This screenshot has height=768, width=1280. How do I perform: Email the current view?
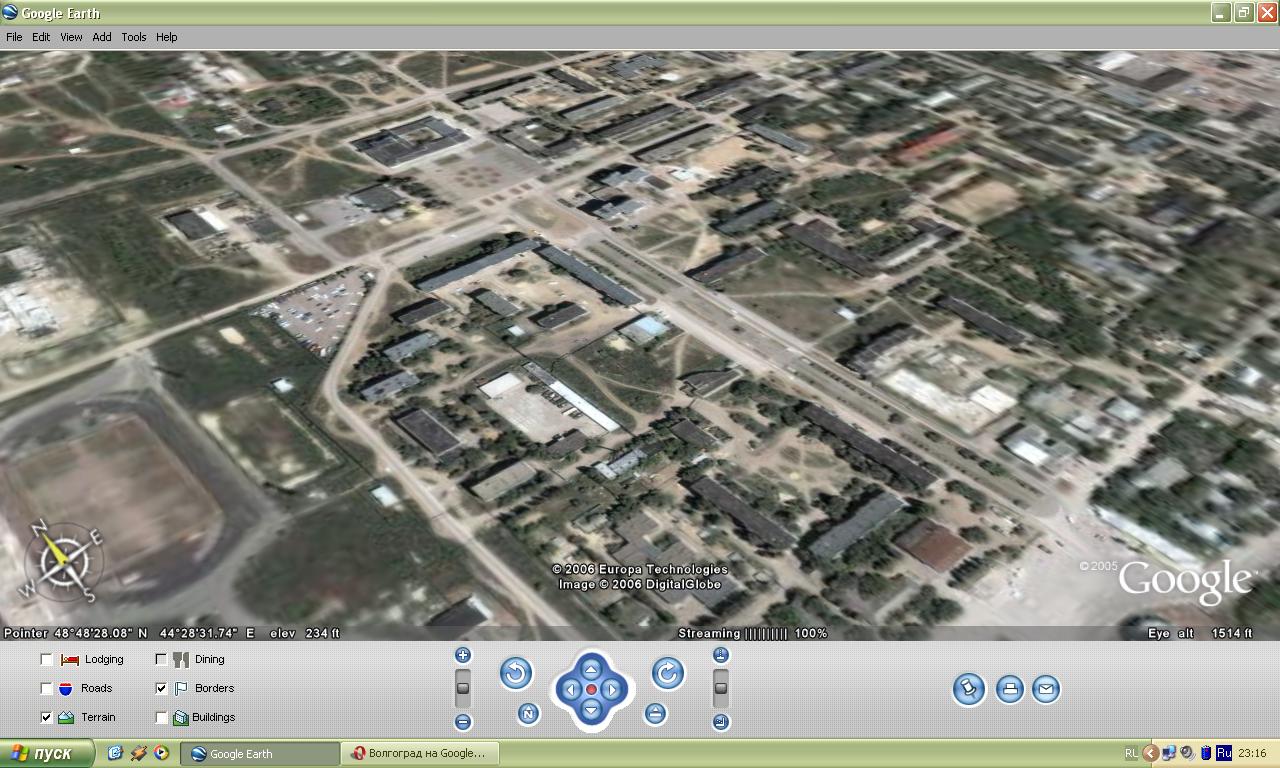[x=1046, y=689]
